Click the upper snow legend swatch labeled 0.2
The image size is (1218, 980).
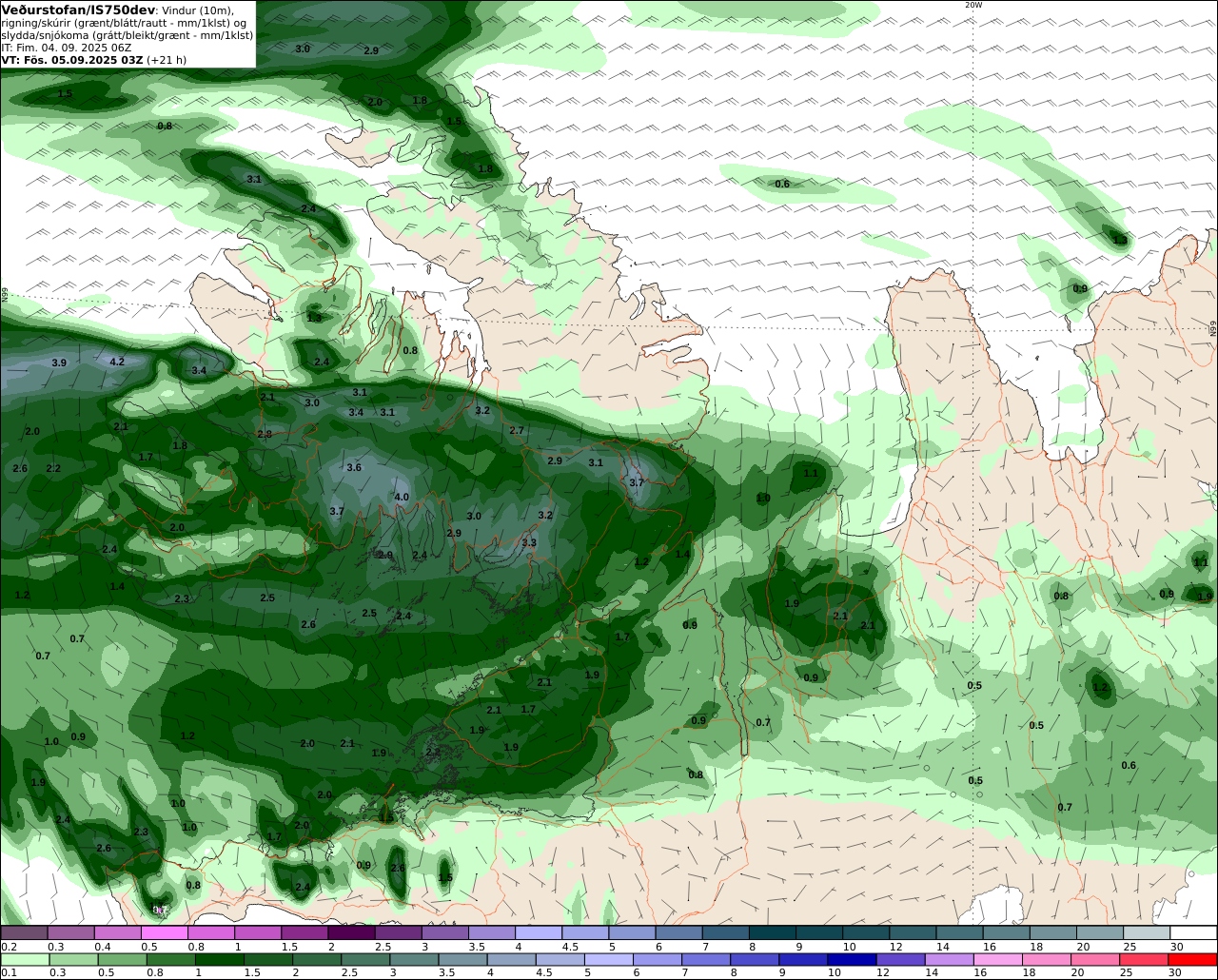tap(24, 932)
